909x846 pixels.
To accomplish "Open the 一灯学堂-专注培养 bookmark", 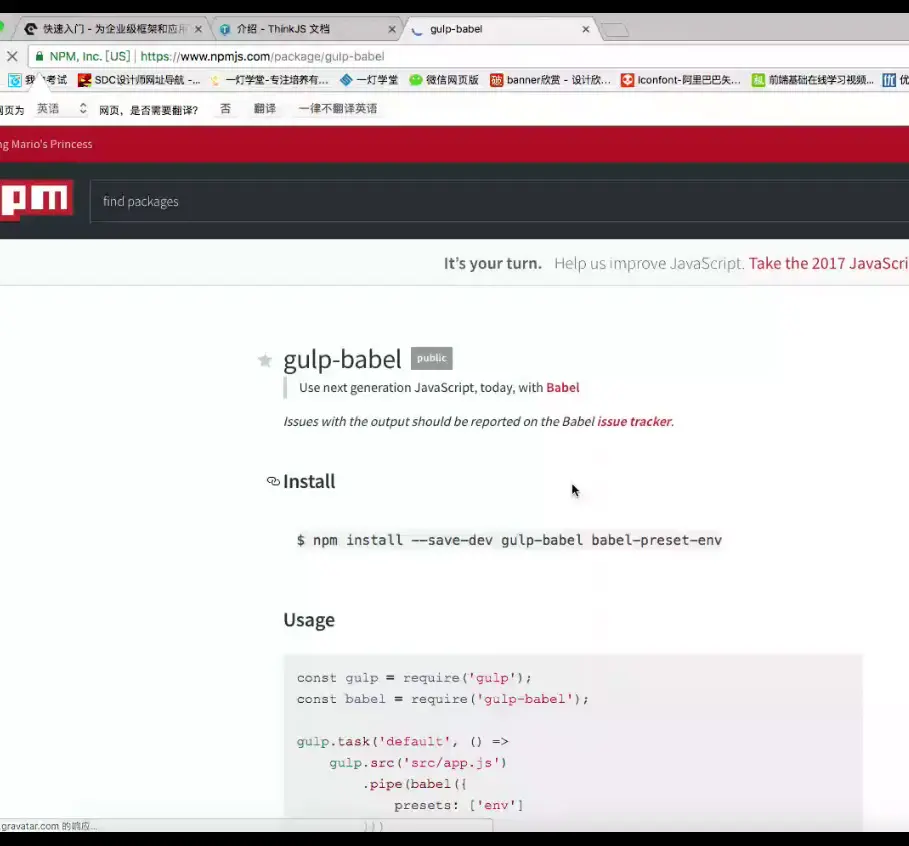I will 270,80.
